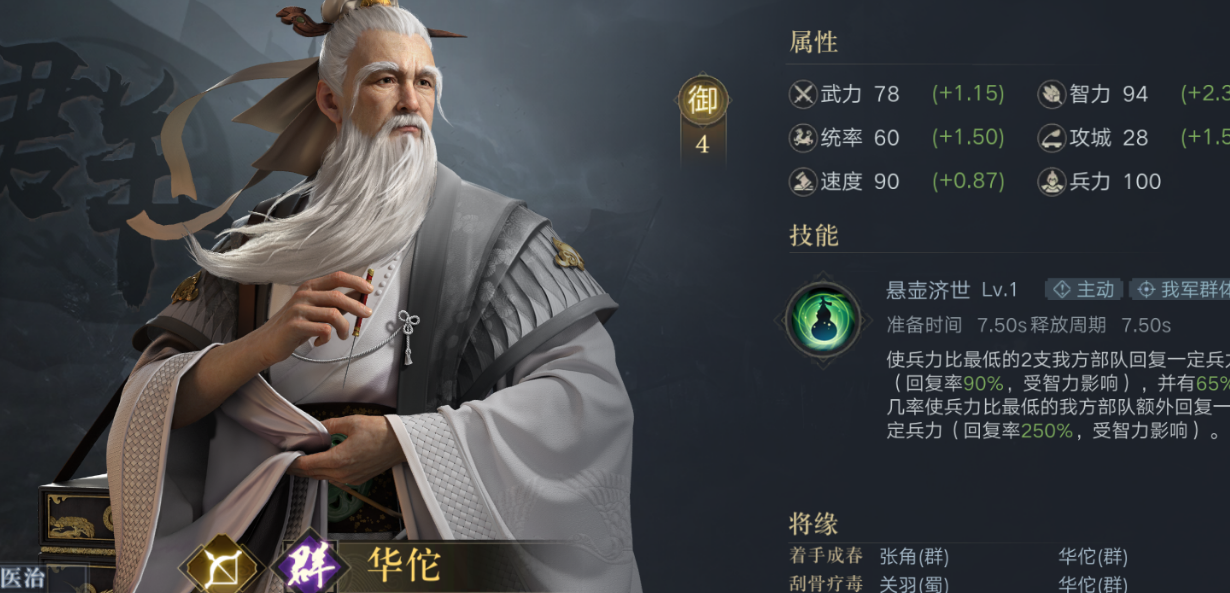Click the 主动 active skill tag

point(1084,289)
